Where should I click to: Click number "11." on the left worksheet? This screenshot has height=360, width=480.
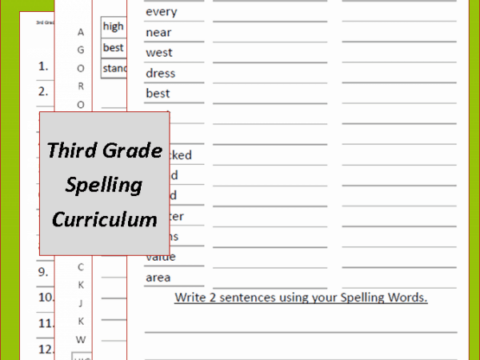[46, 323]
